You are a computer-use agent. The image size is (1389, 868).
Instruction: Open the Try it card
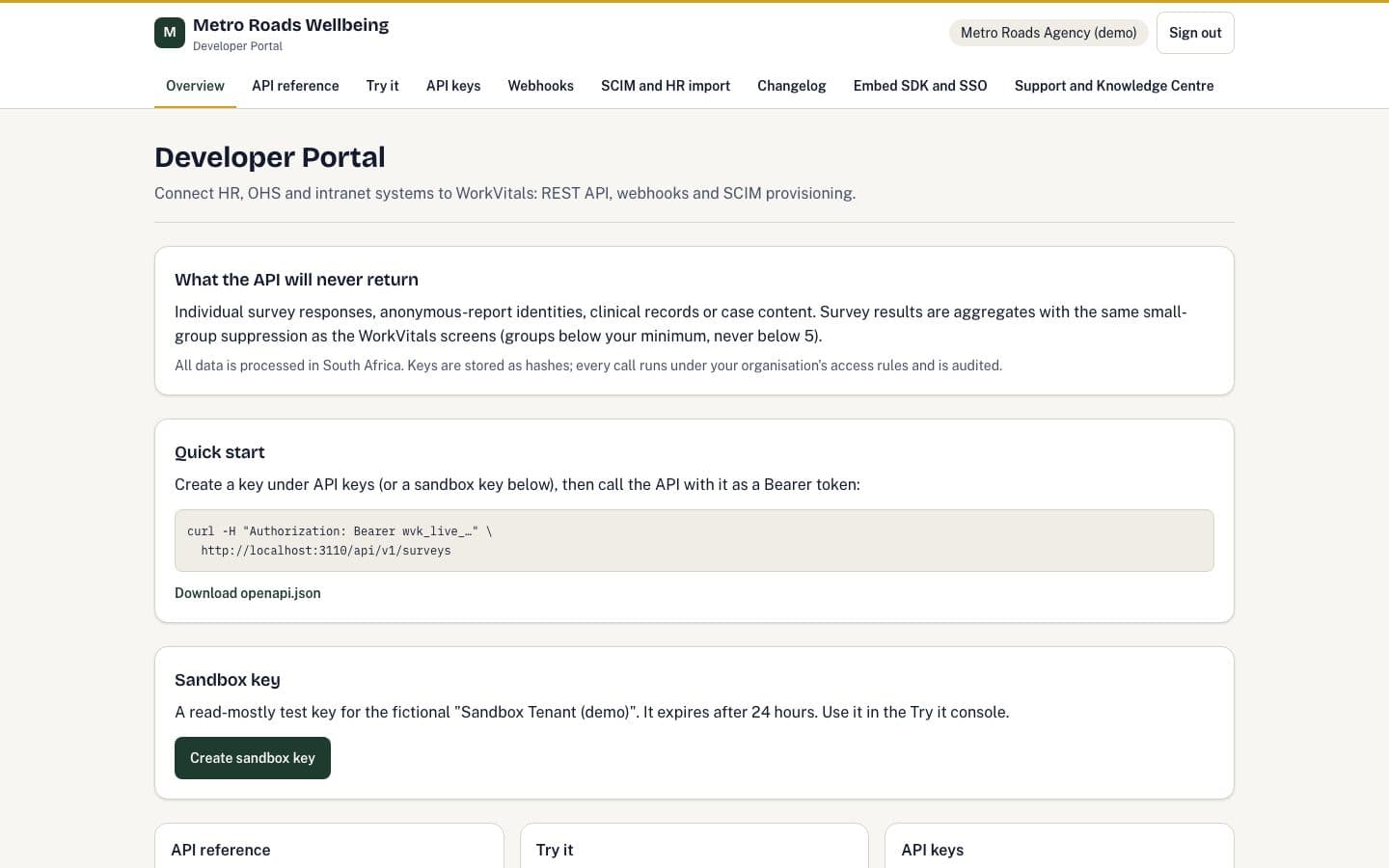694,846
